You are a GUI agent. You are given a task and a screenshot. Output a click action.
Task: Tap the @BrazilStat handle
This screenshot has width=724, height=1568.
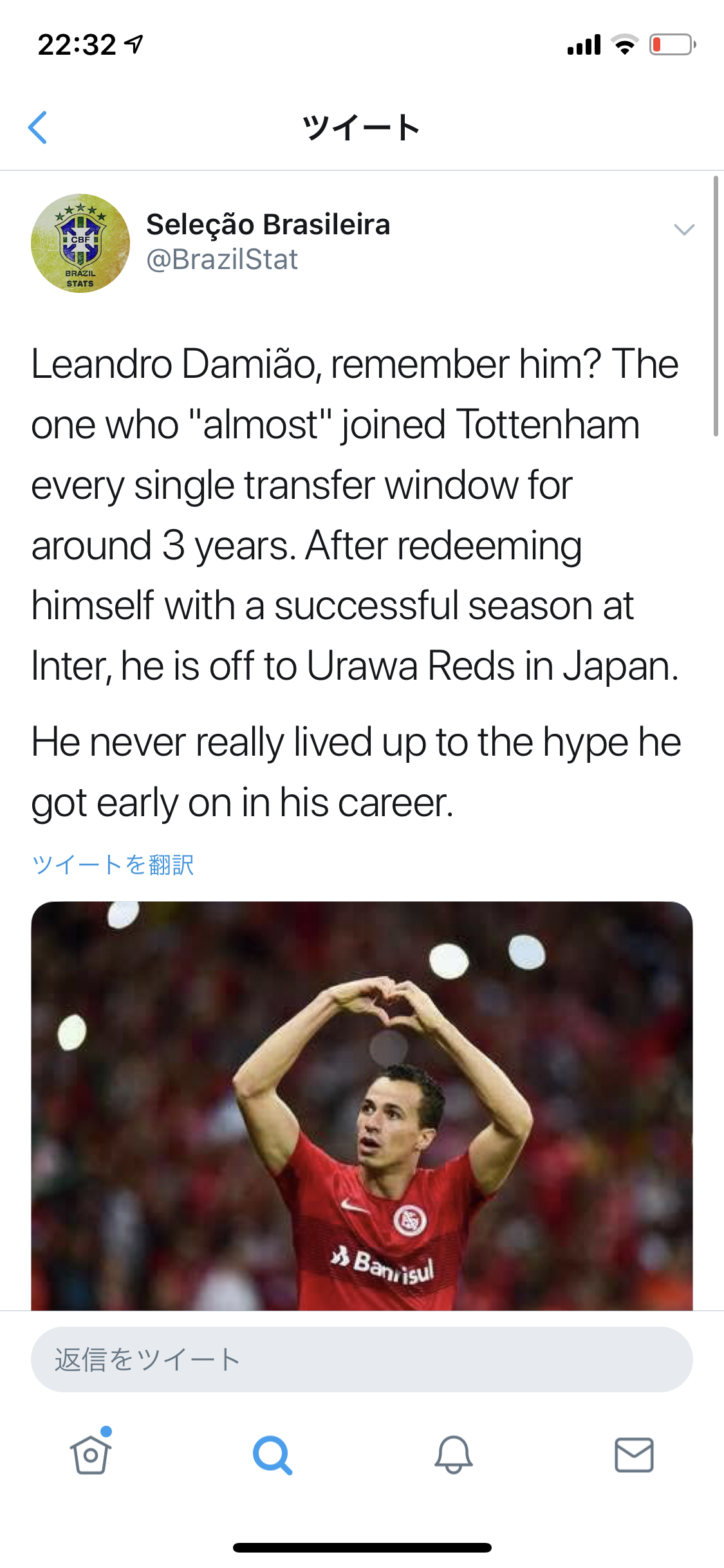(x=222, y=259)
